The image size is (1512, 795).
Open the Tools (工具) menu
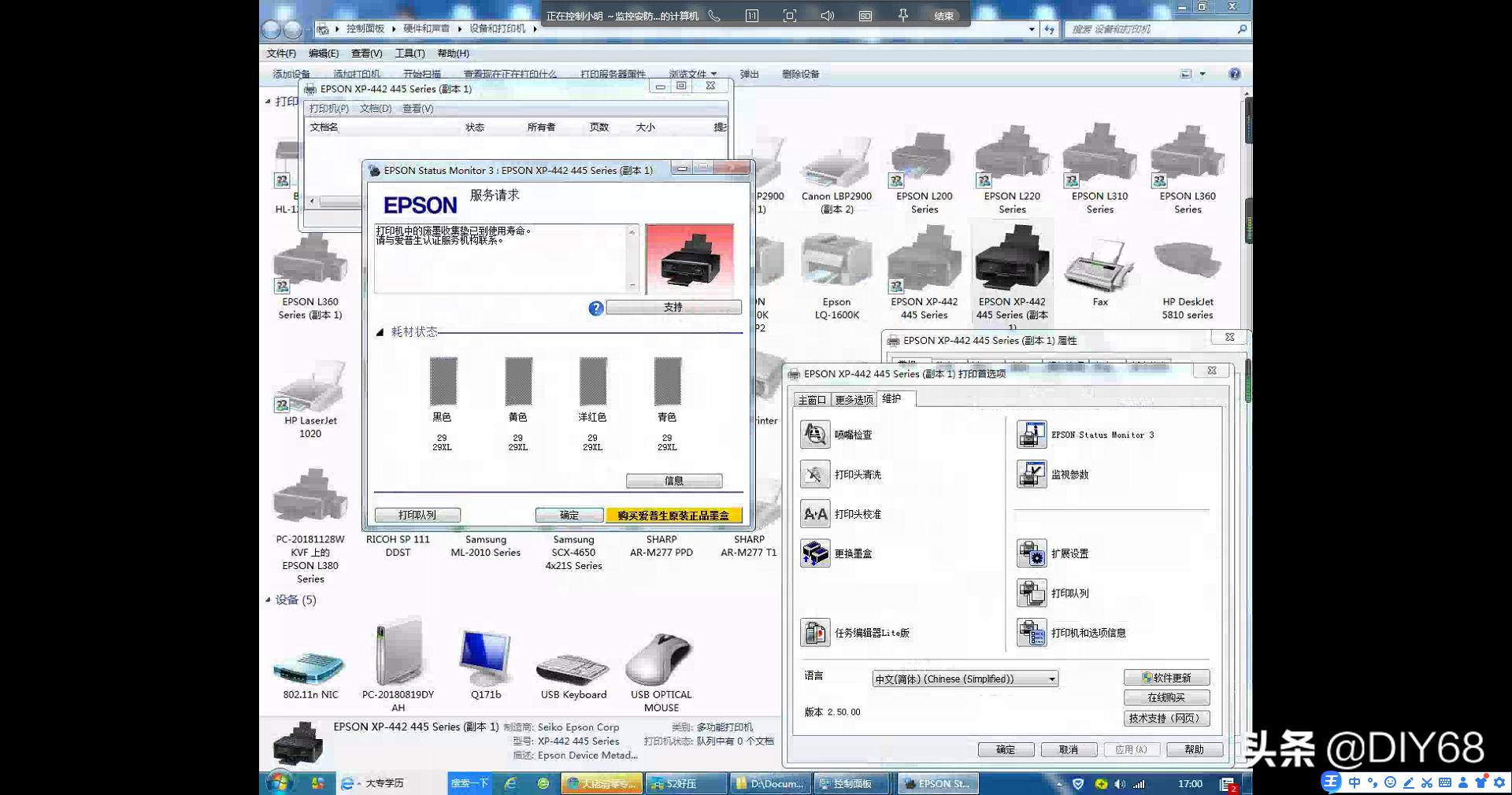coord(409,54)
